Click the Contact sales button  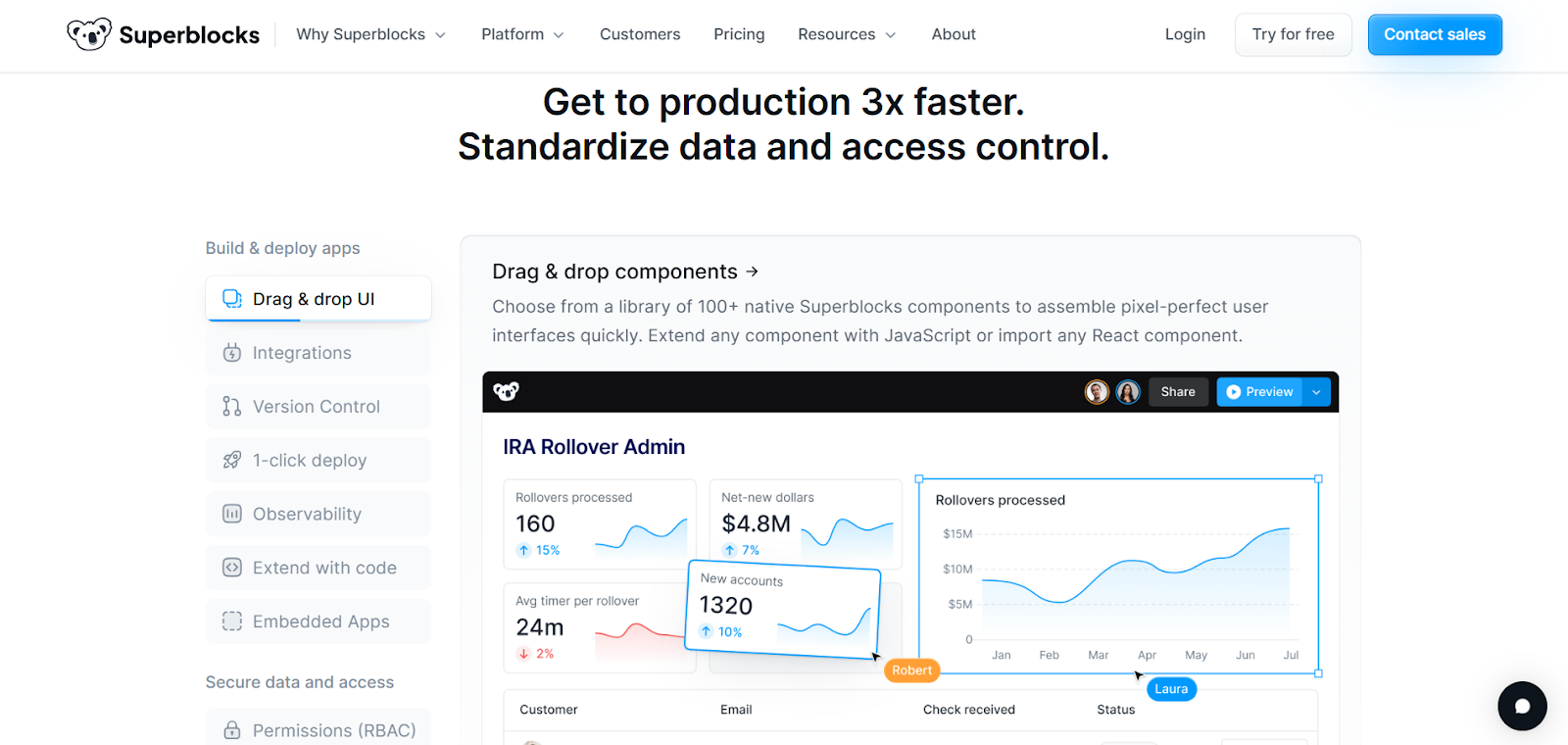tap(1435, 34)
